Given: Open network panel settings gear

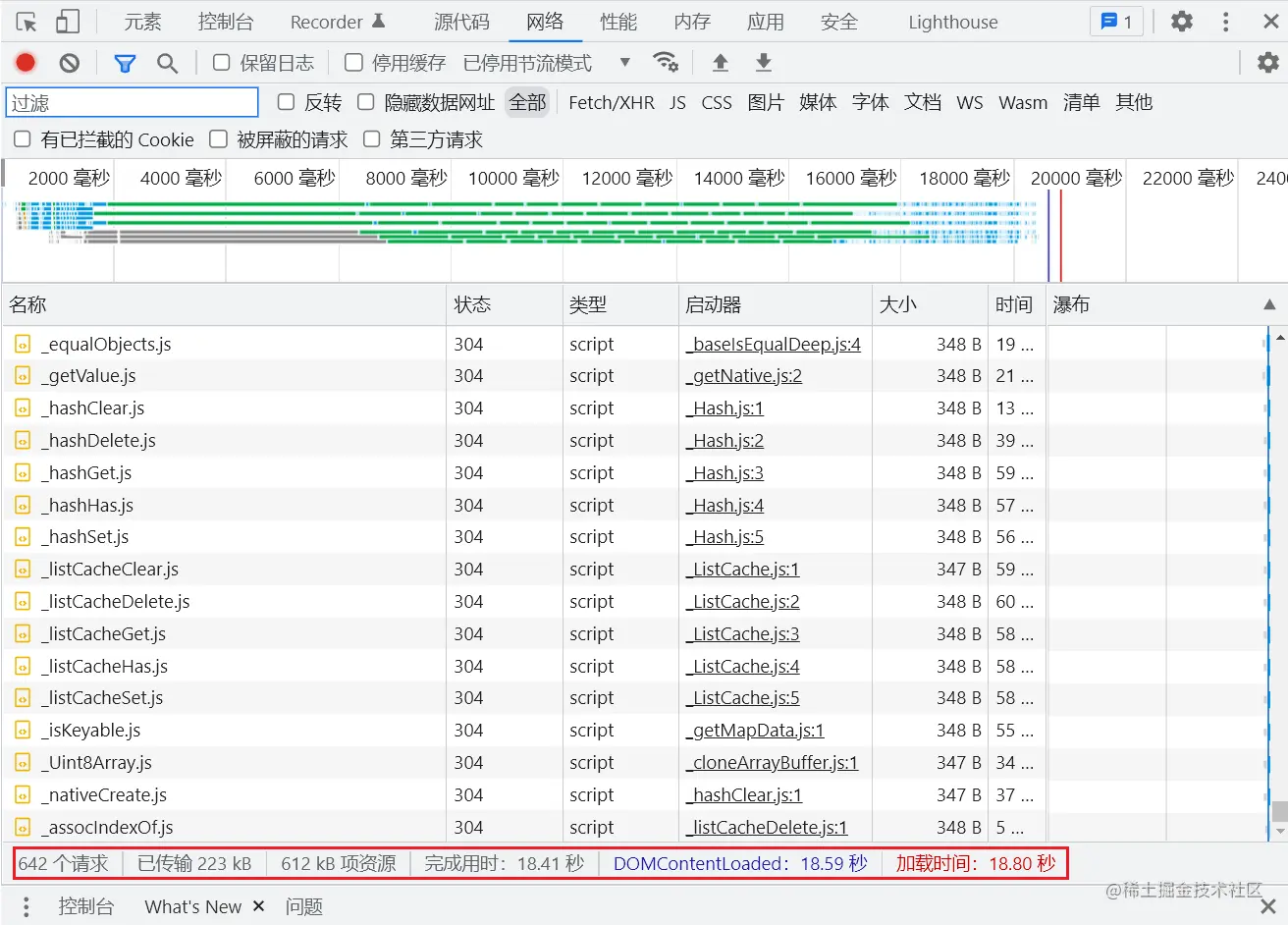Looking at the screenshot, I should click(x=1268, y=63).
